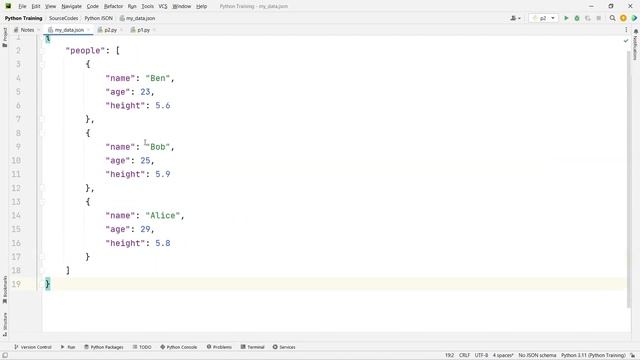Click the Python Training breadcrumb
The width and height of the screenshot is (640, 360).
[x=23, y=18]
